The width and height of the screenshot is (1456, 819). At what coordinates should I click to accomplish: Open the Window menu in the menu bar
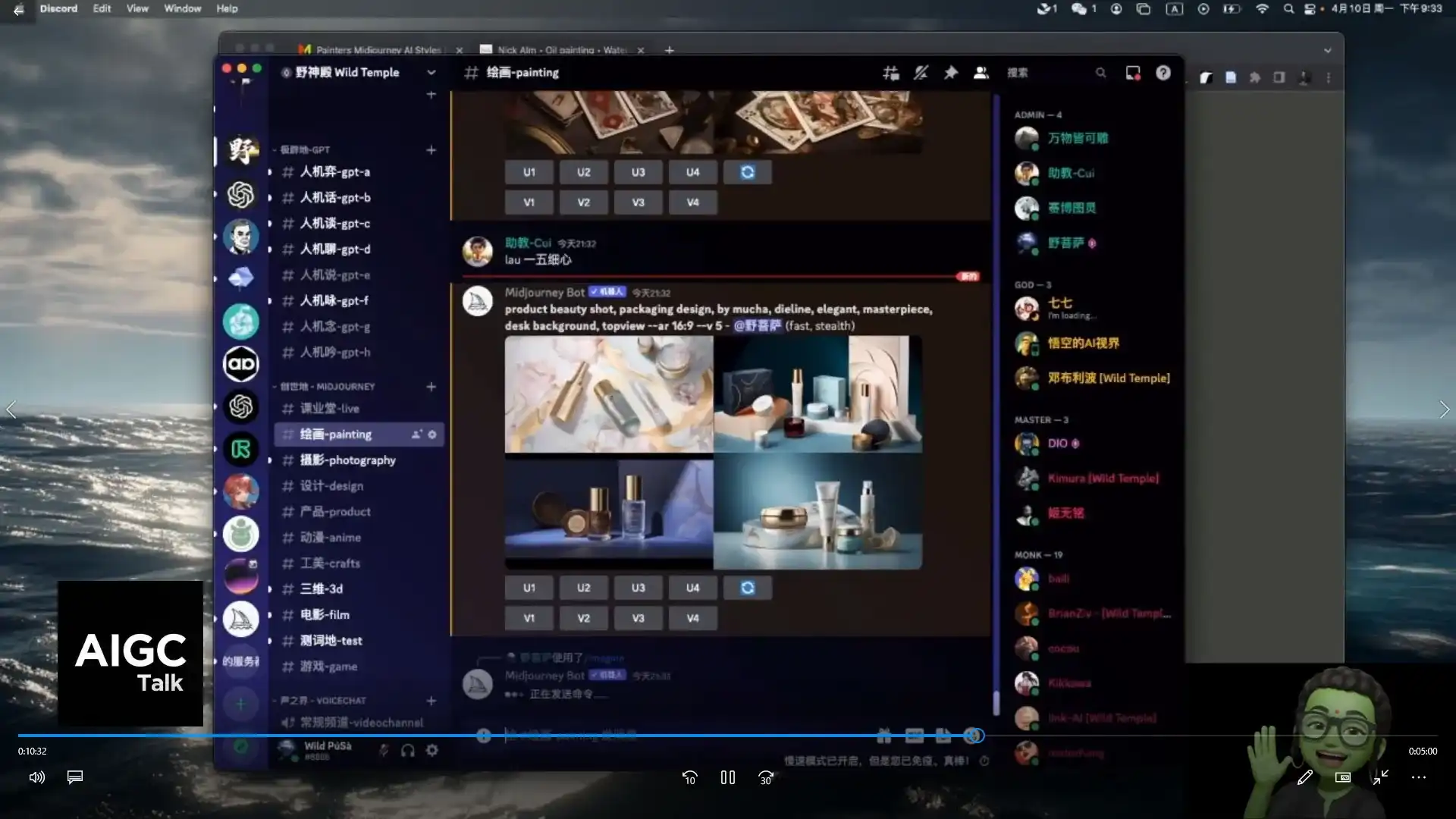pyautogui.click(x=182, y=8)
